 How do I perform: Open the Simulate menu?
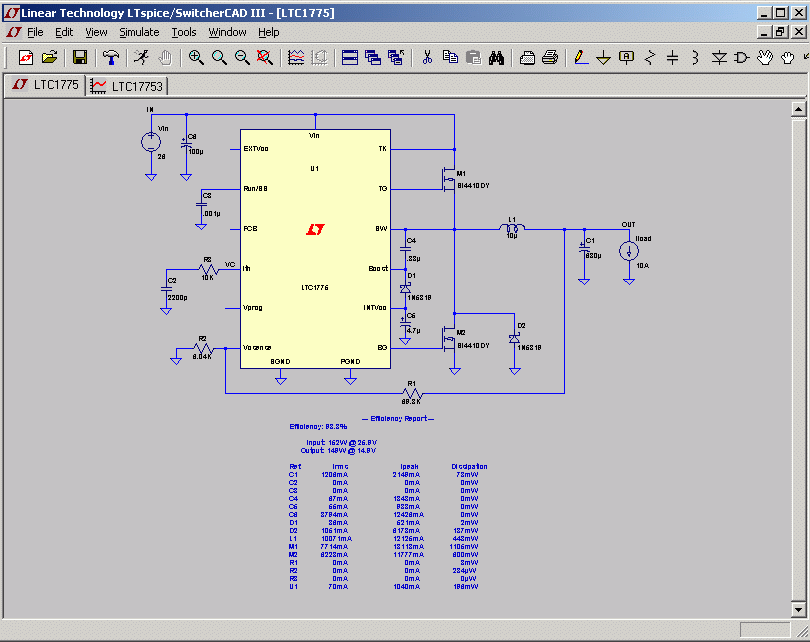[x=139, y=32]
